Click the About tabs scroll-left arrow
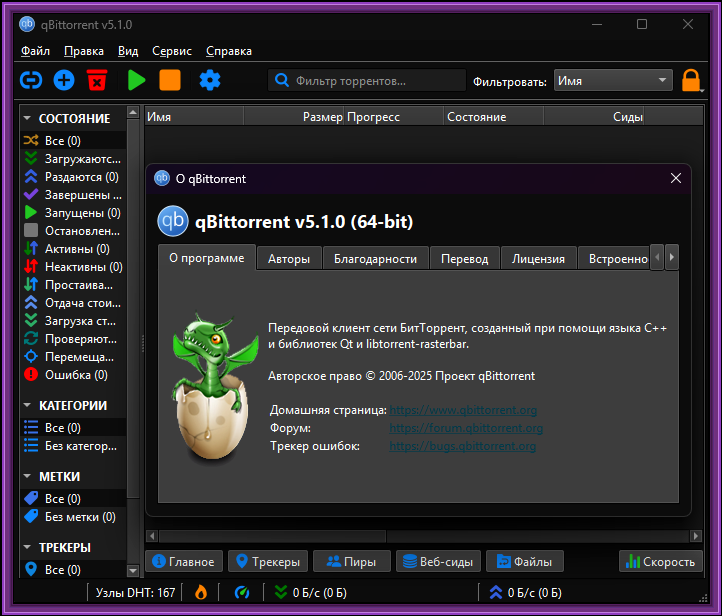This screenshot has height=616, width=722. click(657, 257)
